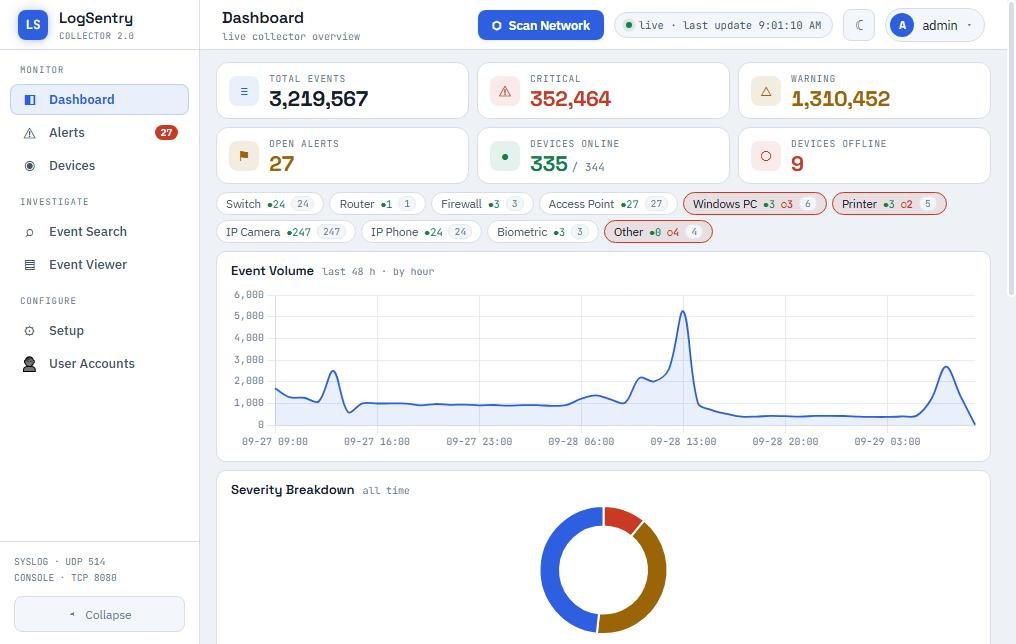
Task: Click the Devices Online green dot icon
Action: point(505,156)
